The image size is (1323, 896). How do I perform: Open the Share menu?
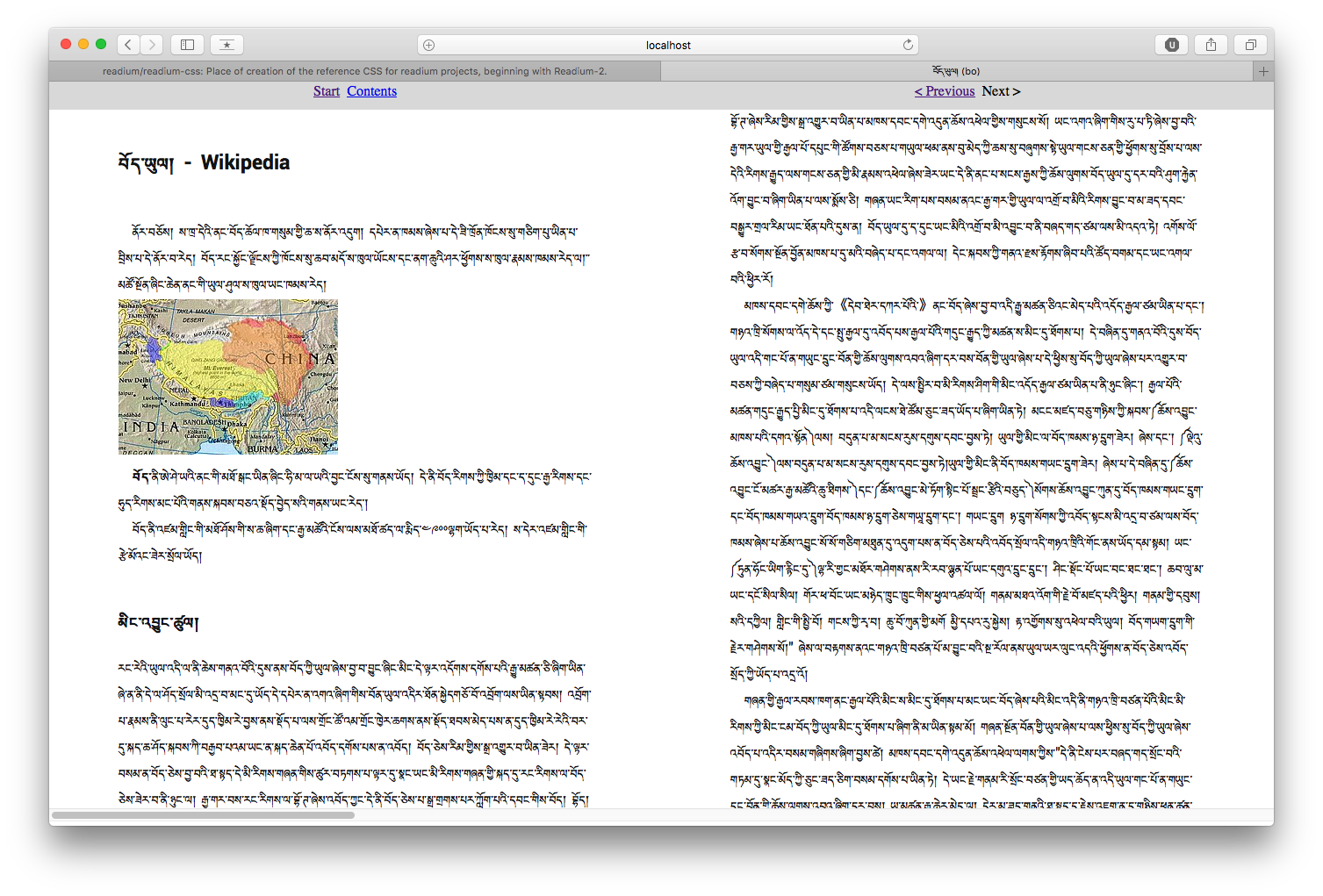pos(1211,45)
